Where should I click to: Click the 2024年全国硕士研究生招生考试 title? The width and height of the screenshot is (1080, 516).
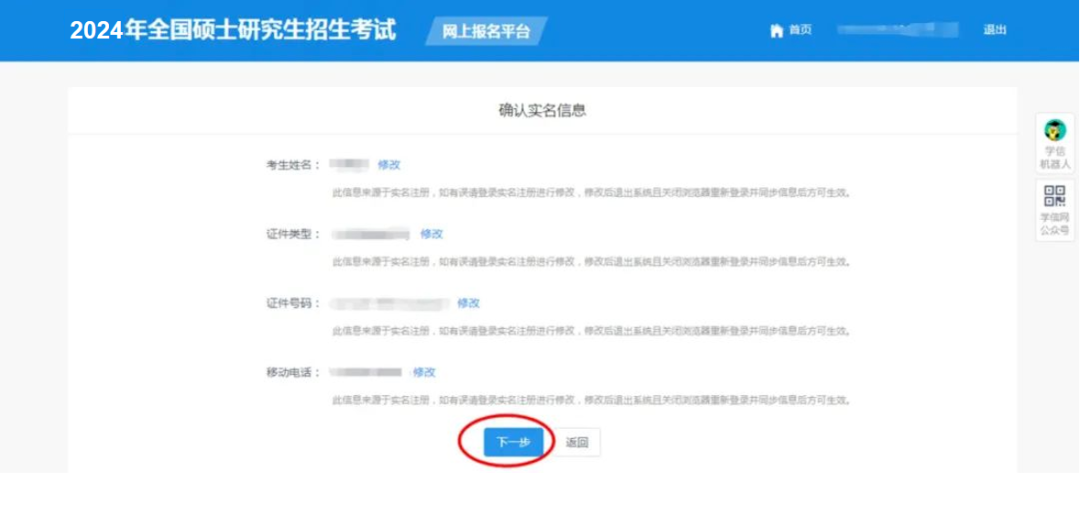click(233, 30)
